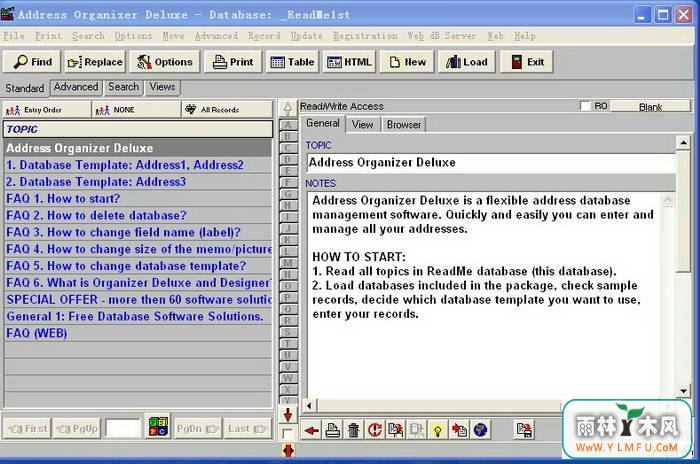Viewport: 700px width, 464px height.
Task: Open the File menu
Action: click(13, 36)
